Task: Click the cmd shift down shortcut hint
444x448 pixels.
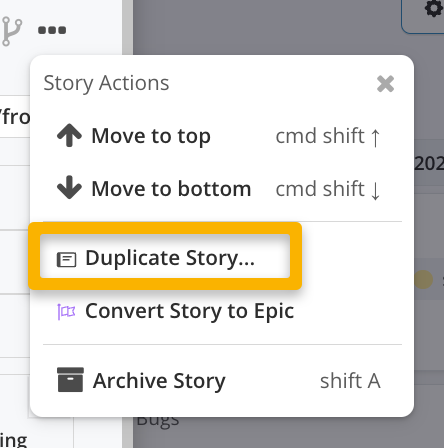Action: [328, 189]
